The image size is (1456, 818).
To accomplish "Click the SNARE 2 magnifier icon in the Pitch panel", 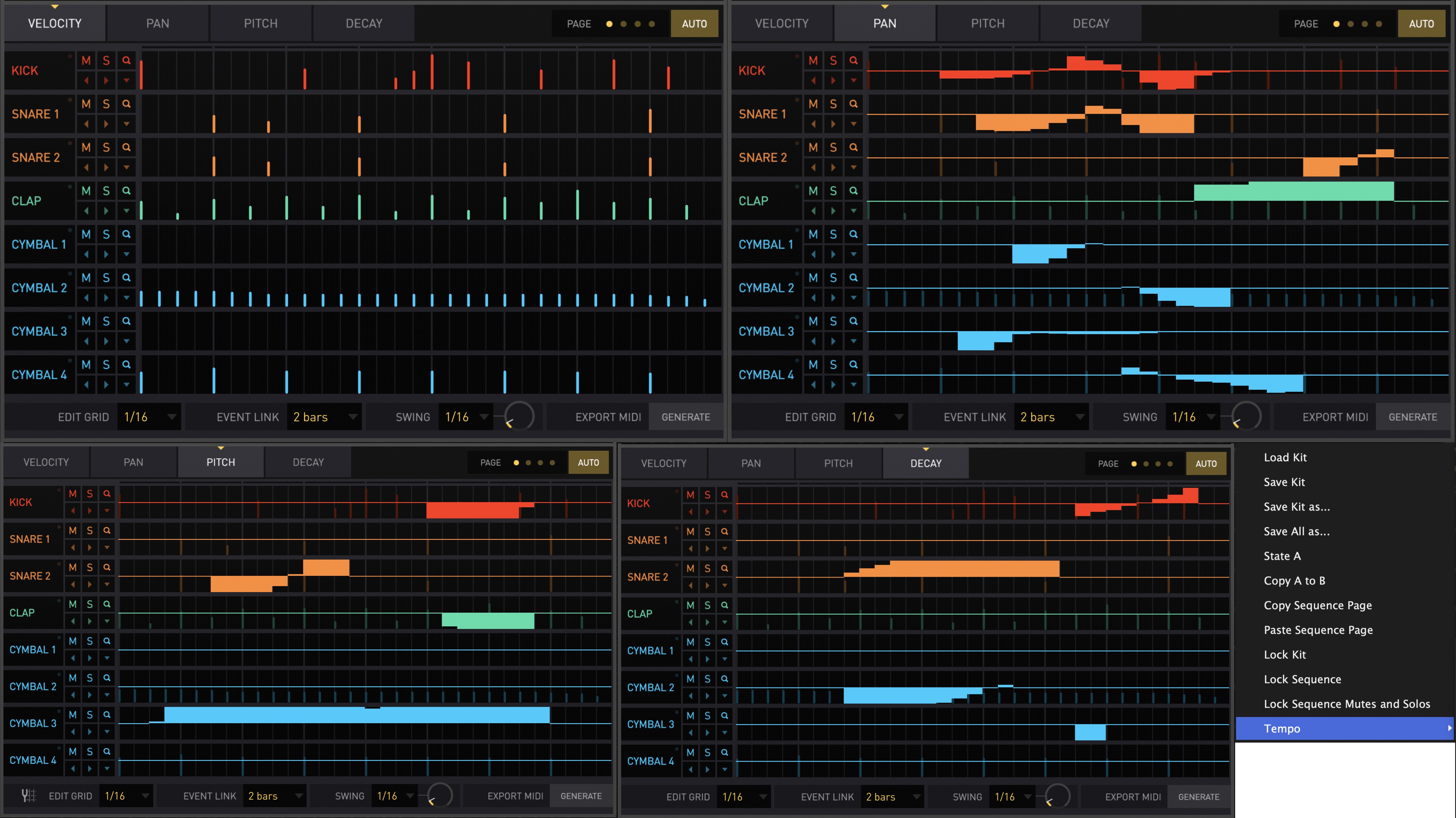I will pyautogui.click(x=106, y=567).
